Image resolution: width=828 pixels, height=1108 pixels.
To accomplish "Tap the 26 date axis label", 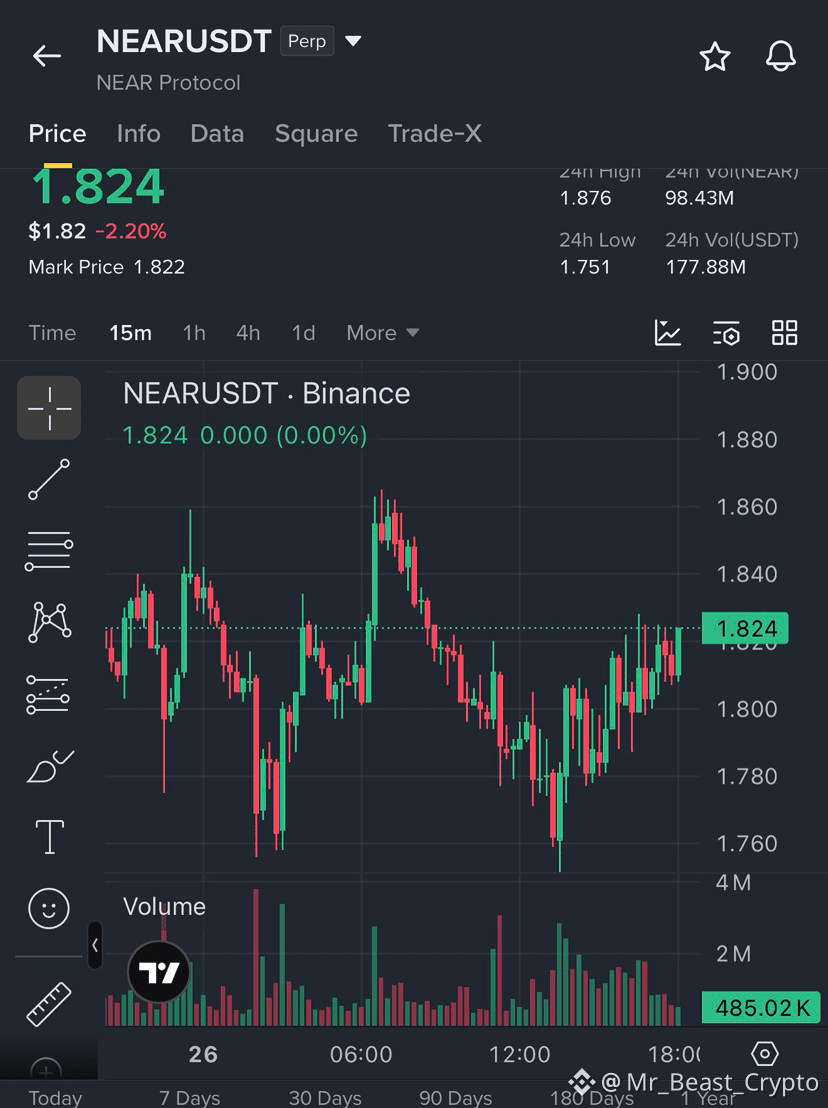I will pyautogui.click(x=203, y=1054).
